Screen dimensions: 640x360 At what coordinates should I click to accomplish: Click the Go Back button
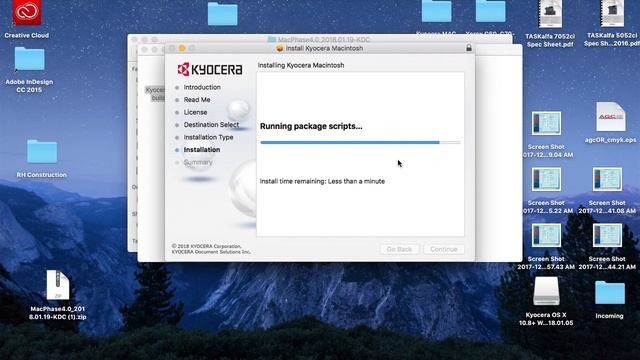coord(399,249)
